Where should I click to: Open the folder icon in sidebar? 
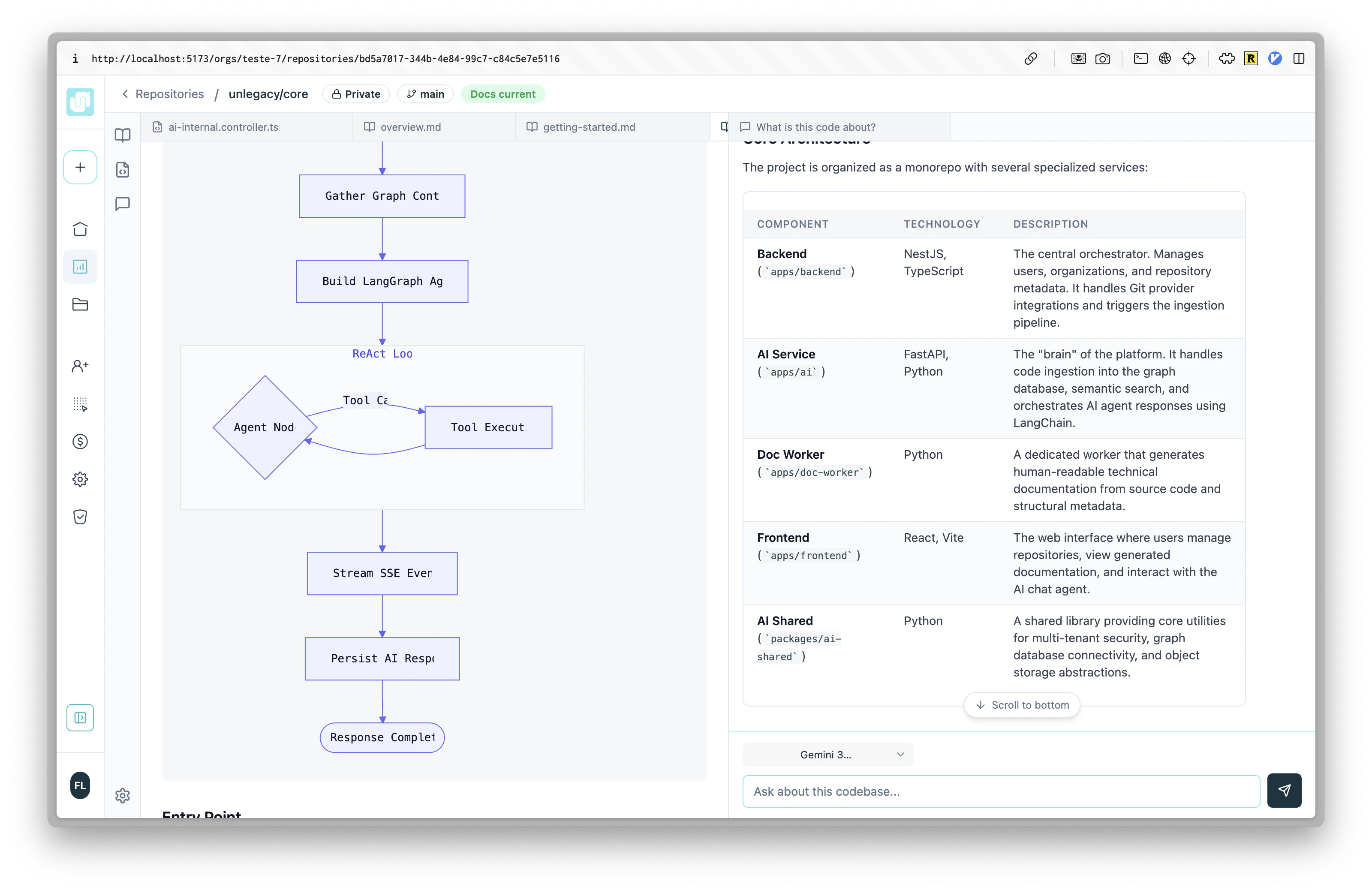pyautogui.click(x=80, y=304)
